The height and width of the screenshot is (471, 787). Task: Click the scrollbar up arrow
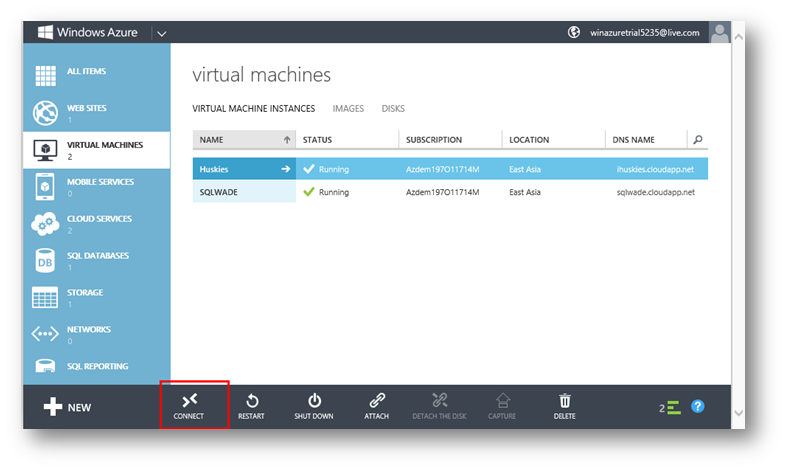click(738, 37)
